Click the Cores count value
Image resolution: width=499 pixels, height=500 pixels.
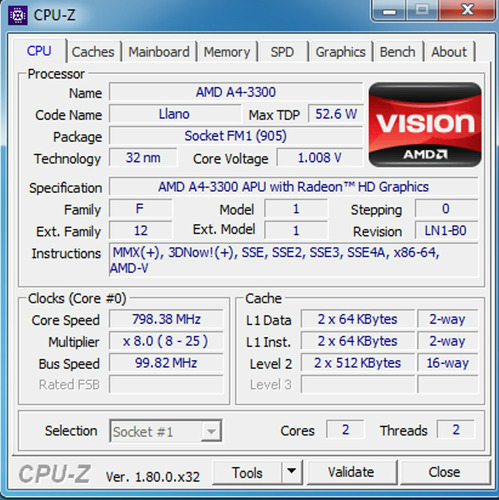345,430
